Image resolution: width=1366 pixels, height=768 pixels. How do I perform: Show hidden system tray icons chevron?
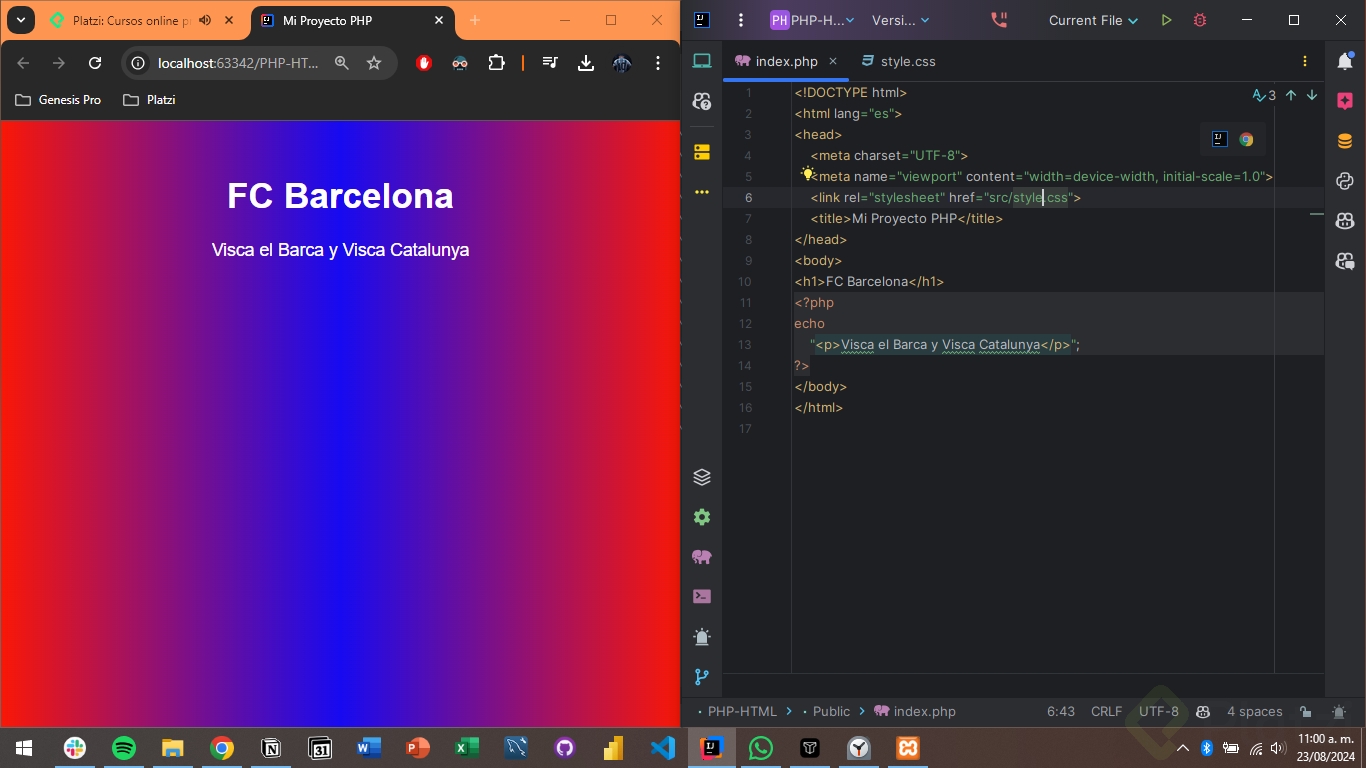point(1183,748)
